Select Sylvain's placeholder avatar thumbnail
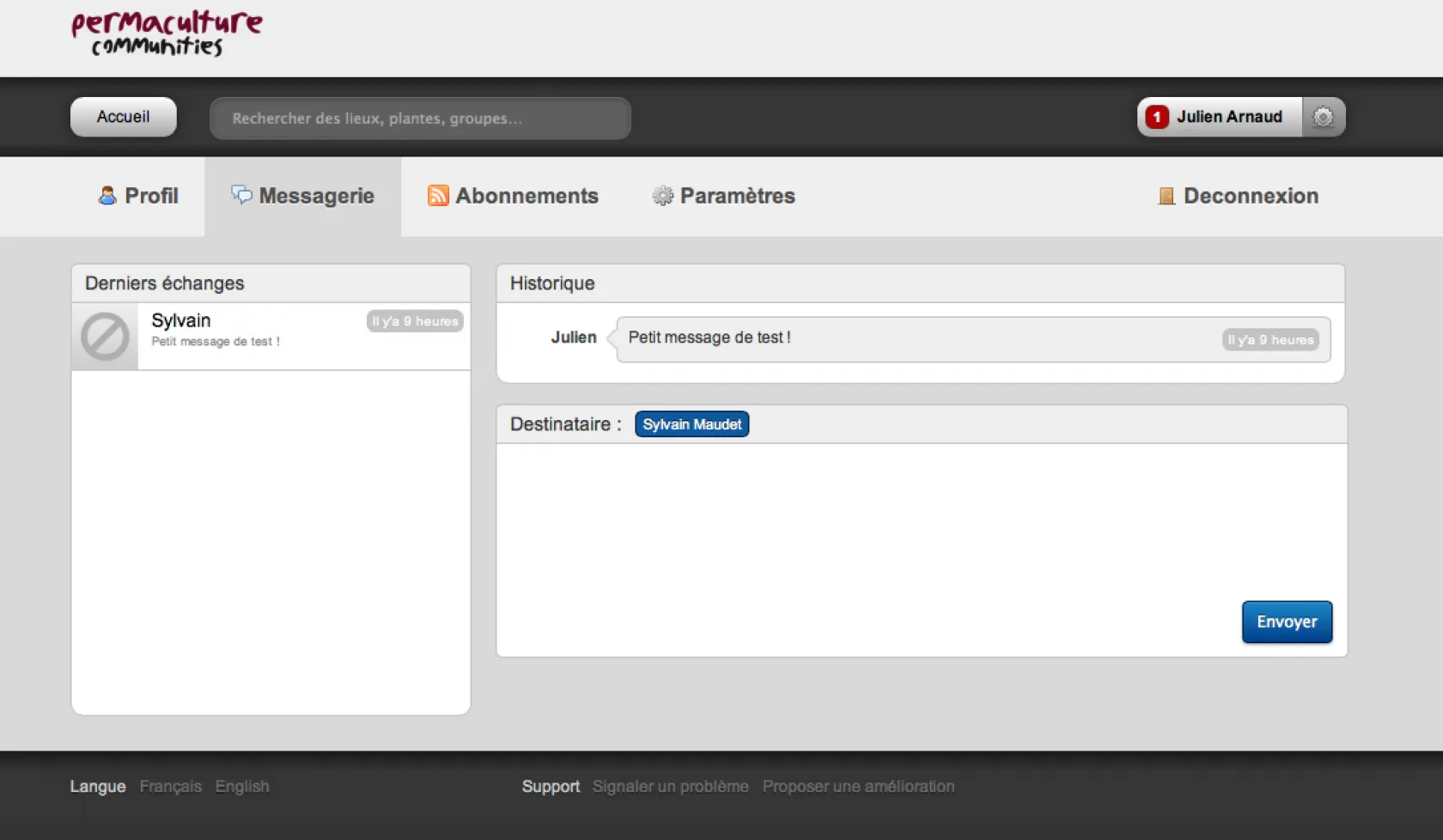Viewport: 1443px width, 840px height. click(x=105, y=336)
